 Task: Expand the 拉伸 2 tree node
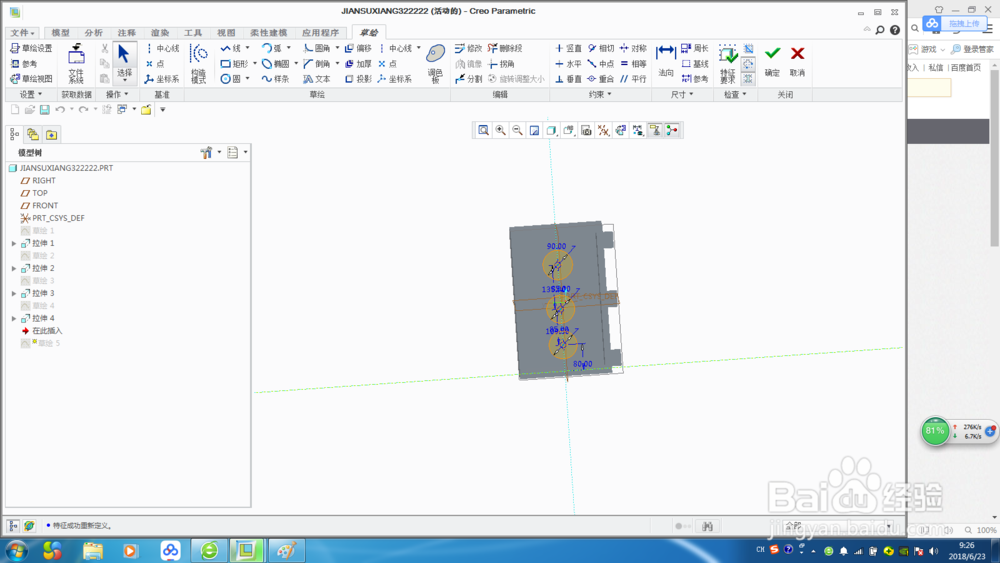tap(14, 268)
